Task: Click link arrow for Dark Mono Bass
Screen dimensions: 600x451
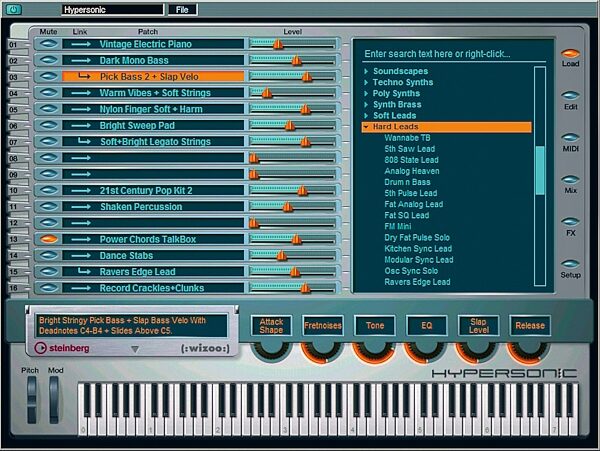Action: pyautogui.click(x=81, y=60)
